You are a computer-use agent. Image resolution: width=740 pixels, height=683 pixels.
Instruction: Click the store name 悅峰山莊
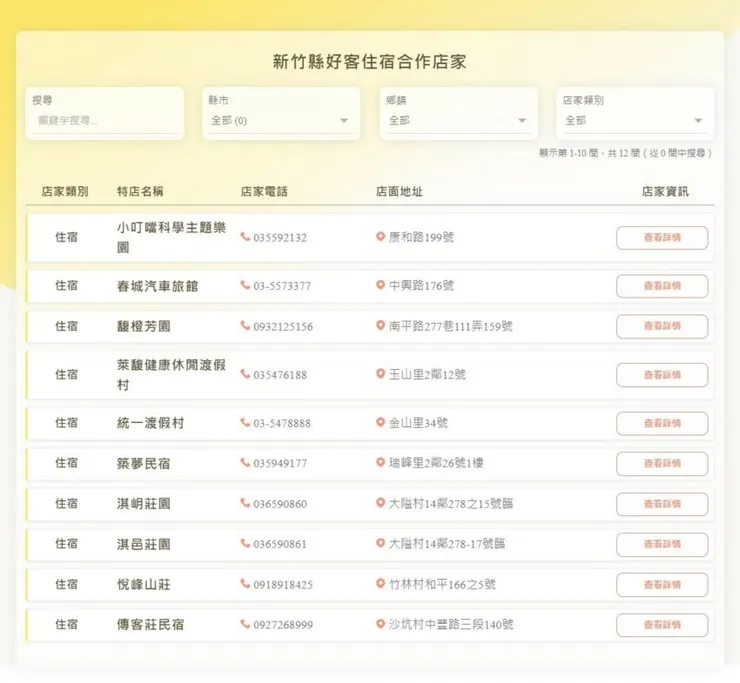[143, 584]
